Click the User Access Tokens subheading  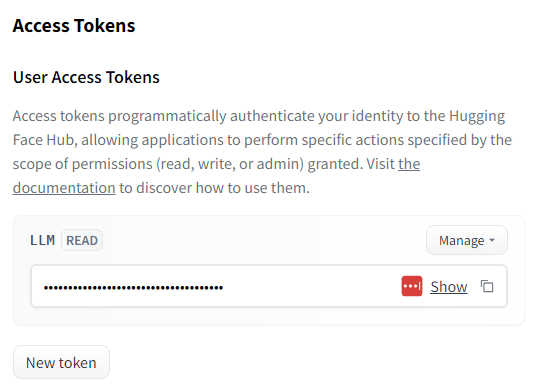[x=86, y=77]
